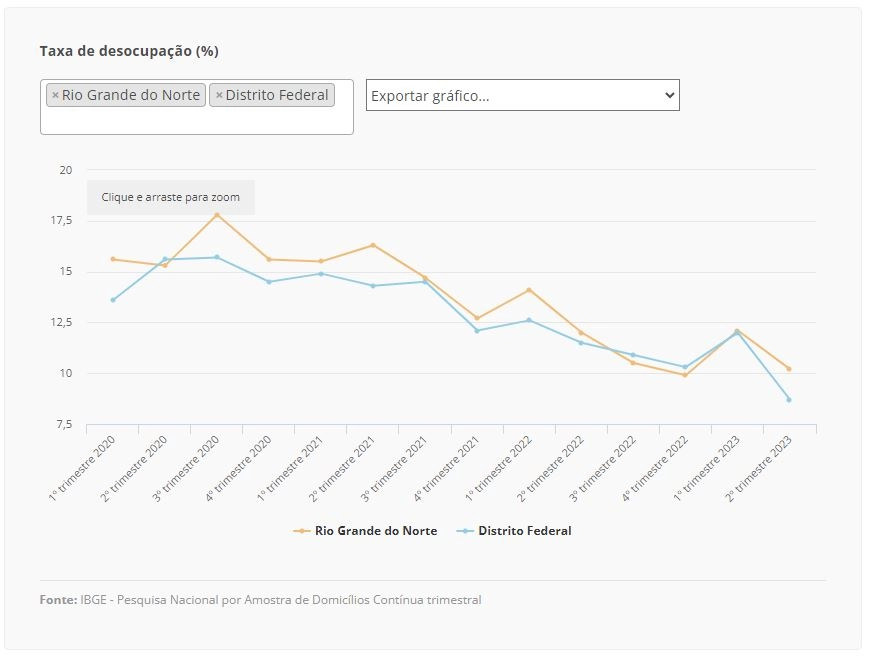Open the Exportar gráfico dropdown
Screen dimensions: 869x656
pyautogui.click(x=523, y=95)
